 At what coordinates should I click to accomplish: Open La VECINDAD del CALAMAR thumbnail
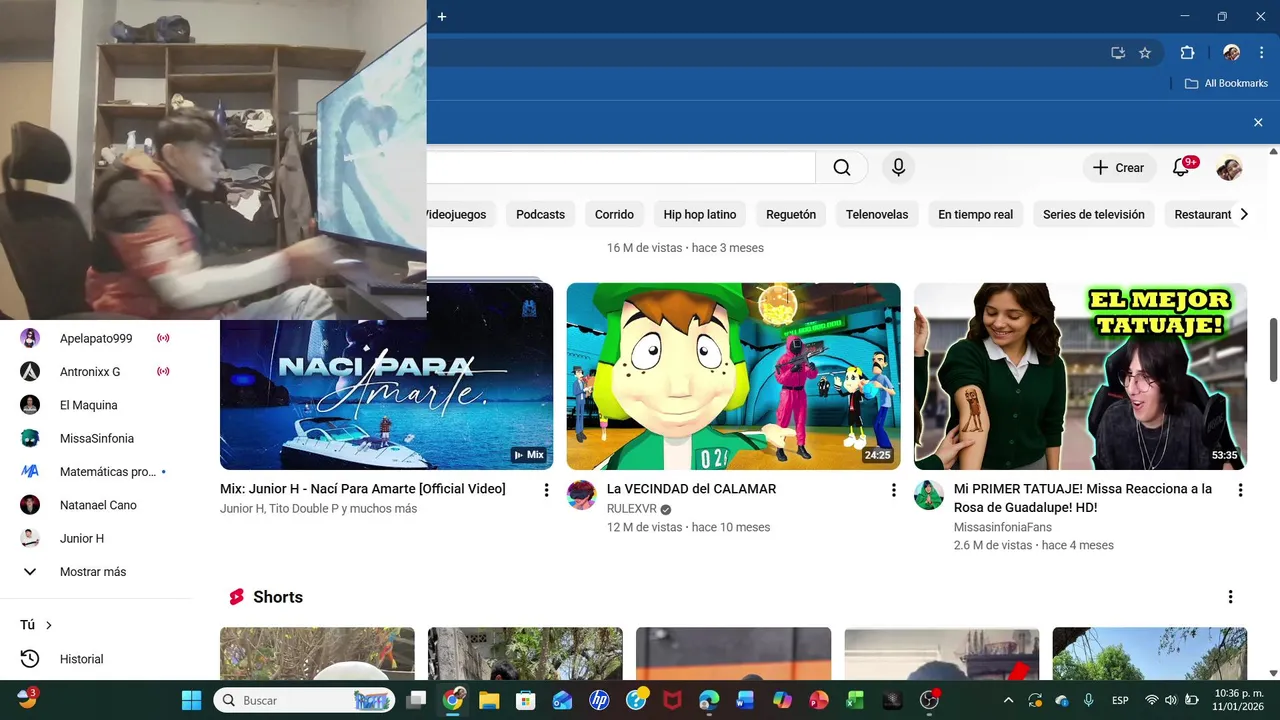[x=733, y=376]
